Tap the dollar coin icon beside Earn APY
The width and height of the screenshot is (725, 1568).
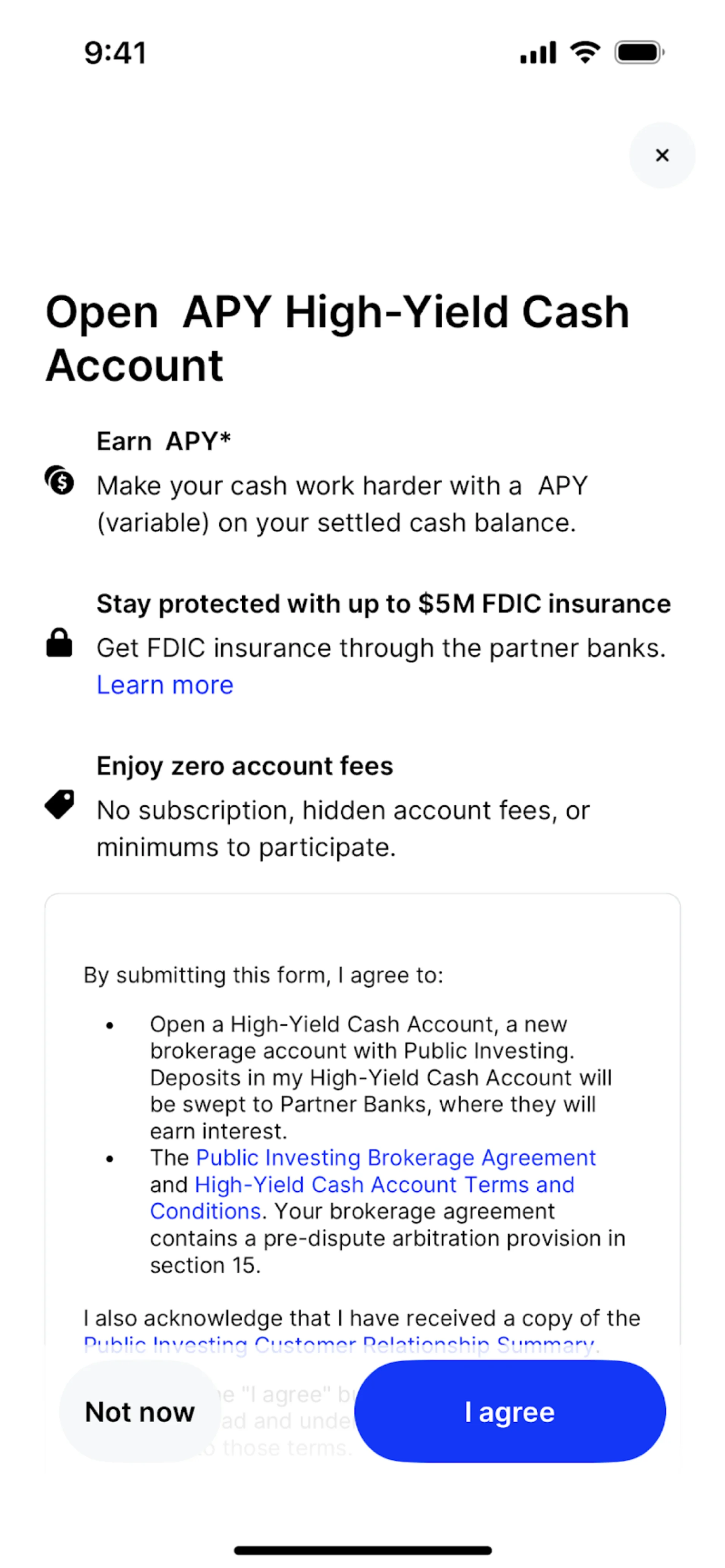pyautogui.click(x=60, y=481)
